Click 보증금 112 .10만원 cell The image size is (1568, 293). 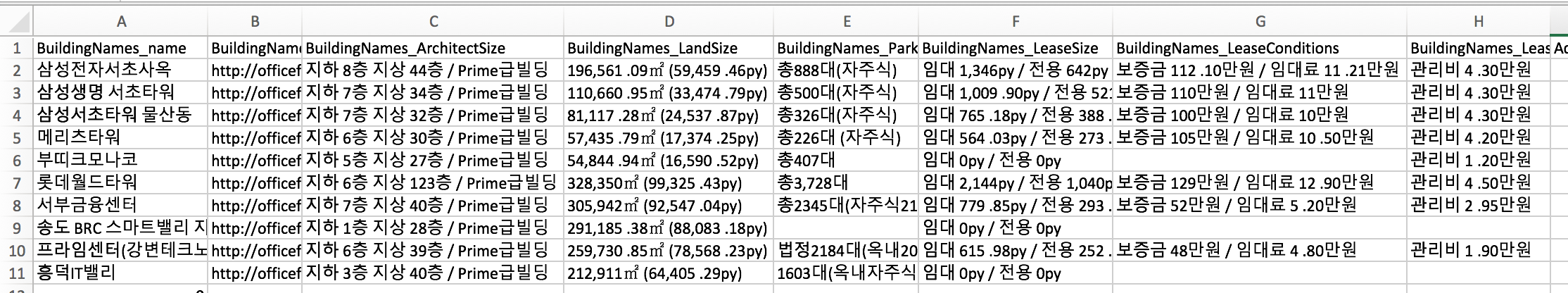(x=1260, y=70)
